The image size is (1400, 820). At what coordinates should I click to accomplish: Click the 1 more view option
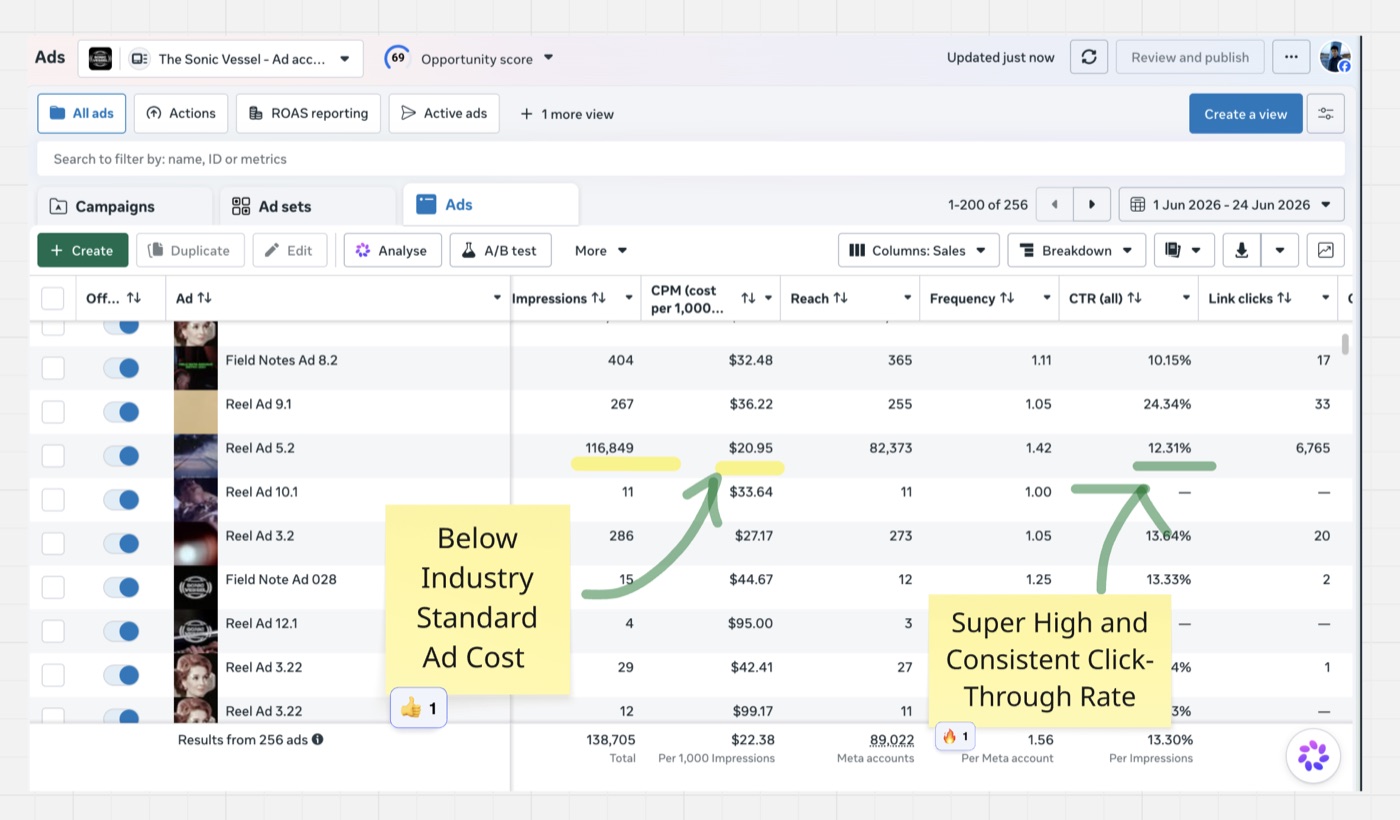click(x=567, y=114)
